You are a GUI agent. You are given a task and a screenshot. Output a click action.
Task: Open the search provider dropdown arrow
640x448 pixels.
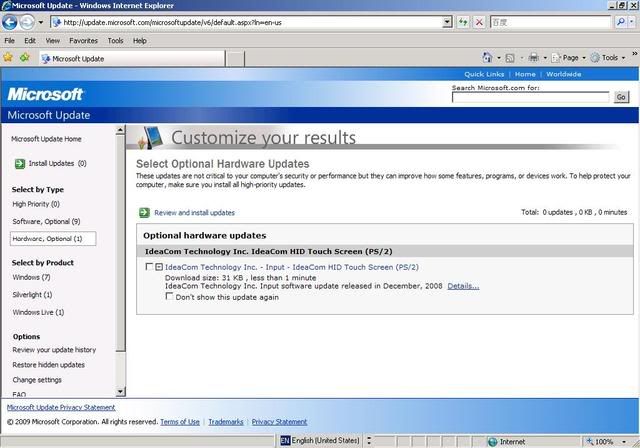tap(632, 22)
